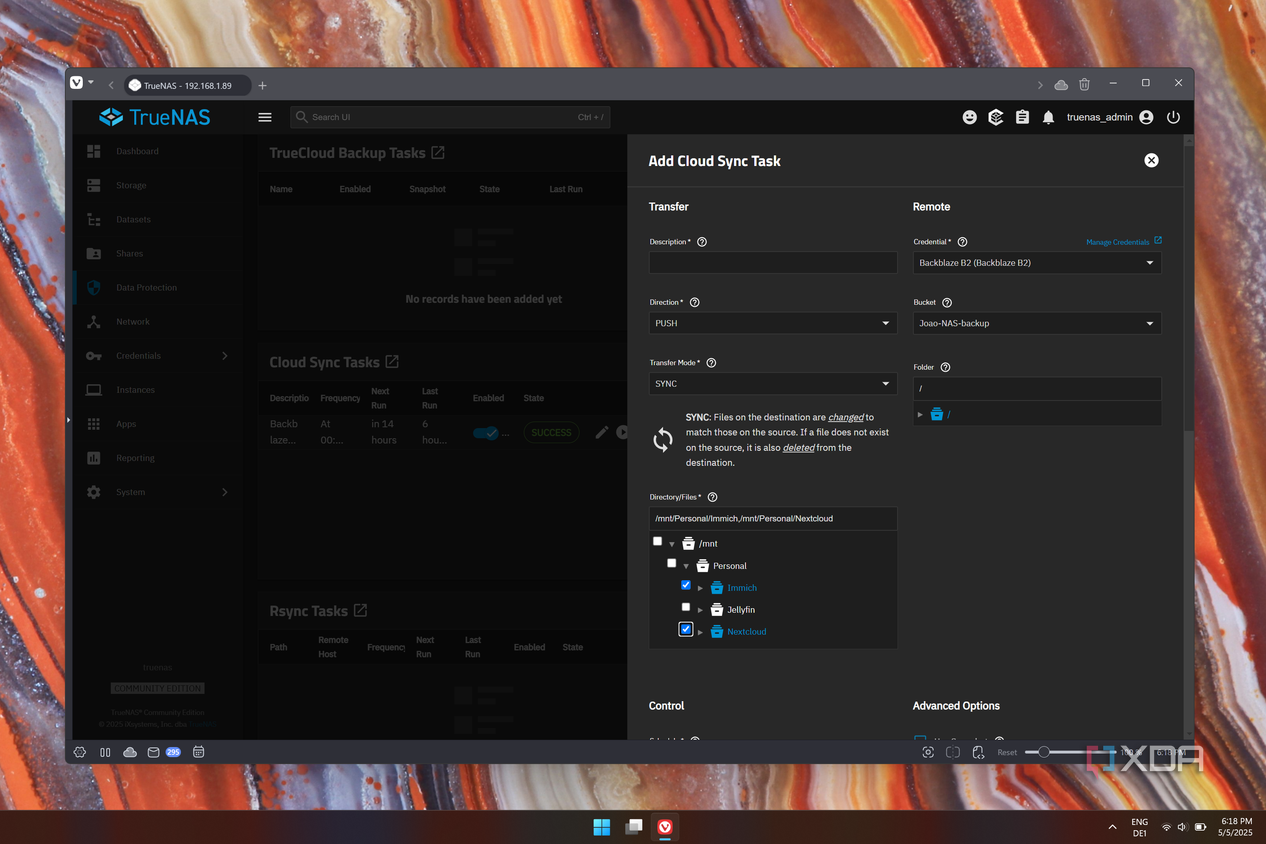Click the Description input field
The height and width of the screenshot is (844, 1266).
(773, 263)
